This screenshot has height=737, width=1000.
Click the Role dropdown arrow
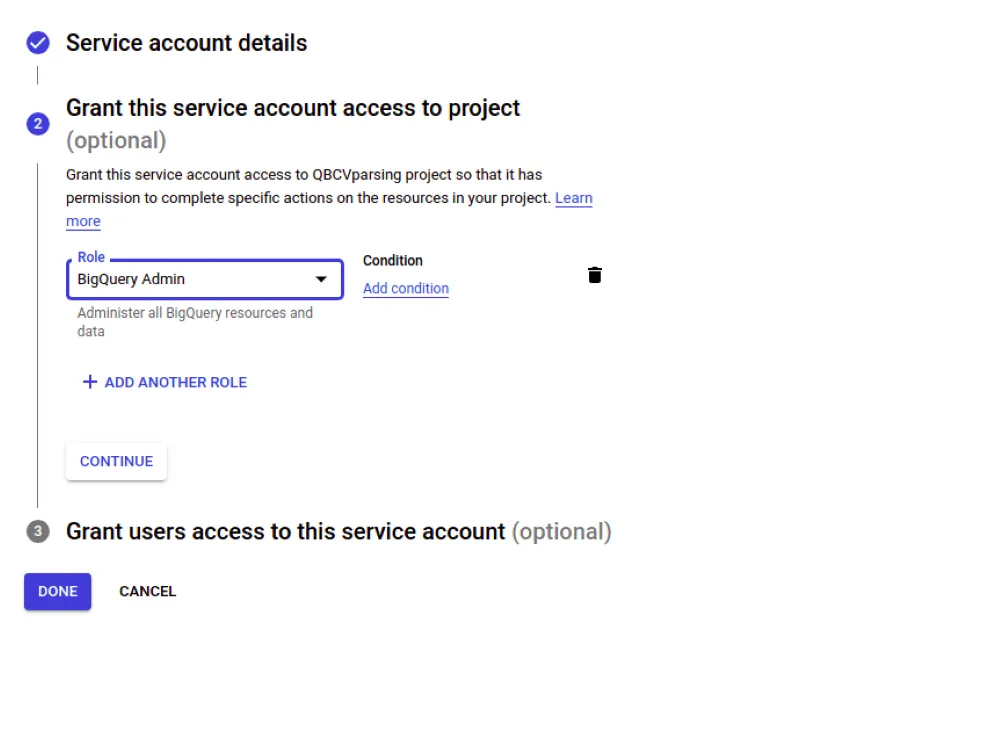[321, 279]
